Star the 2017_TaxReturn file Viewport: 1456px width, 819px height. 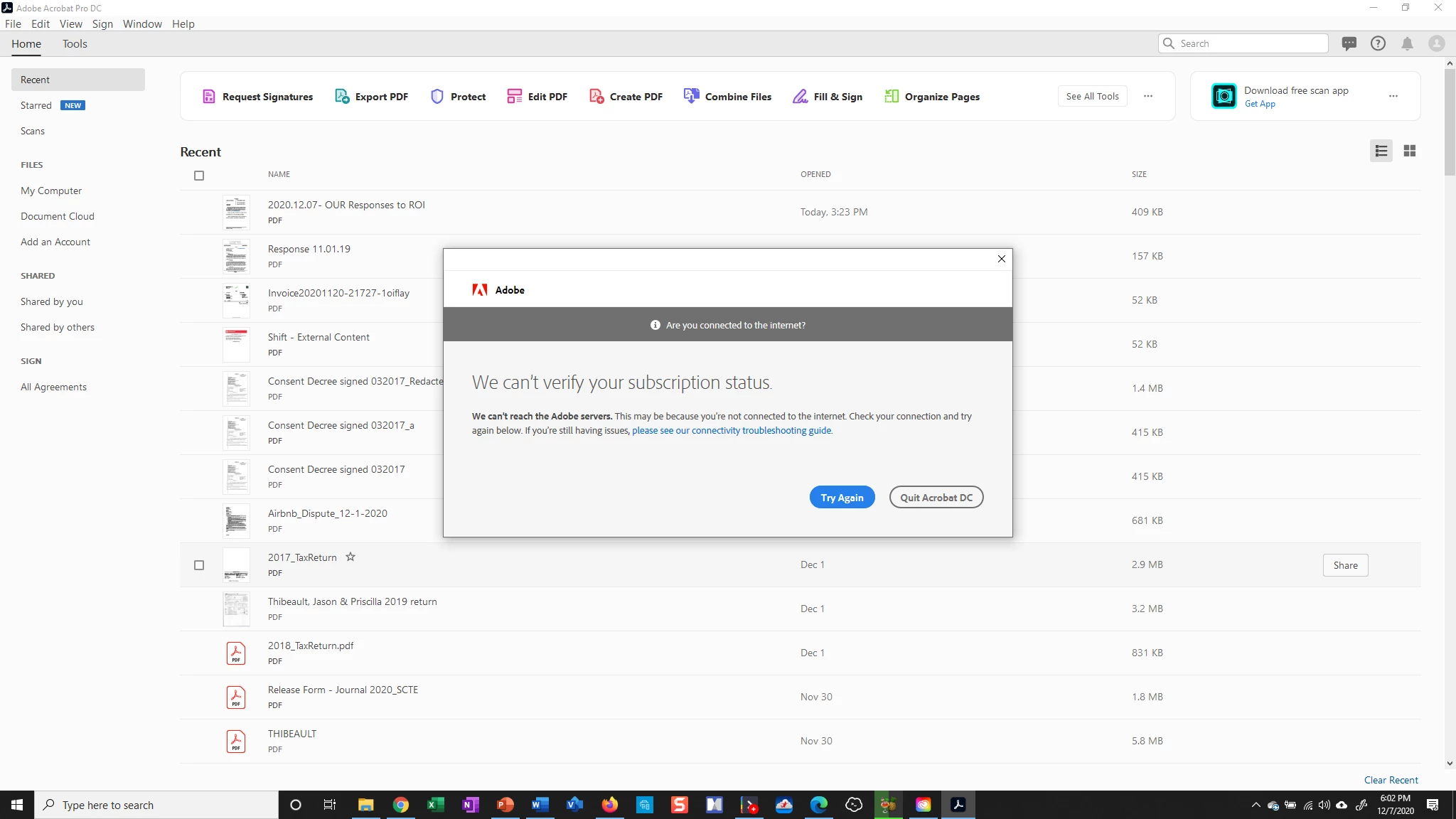(x=350, y=557)
